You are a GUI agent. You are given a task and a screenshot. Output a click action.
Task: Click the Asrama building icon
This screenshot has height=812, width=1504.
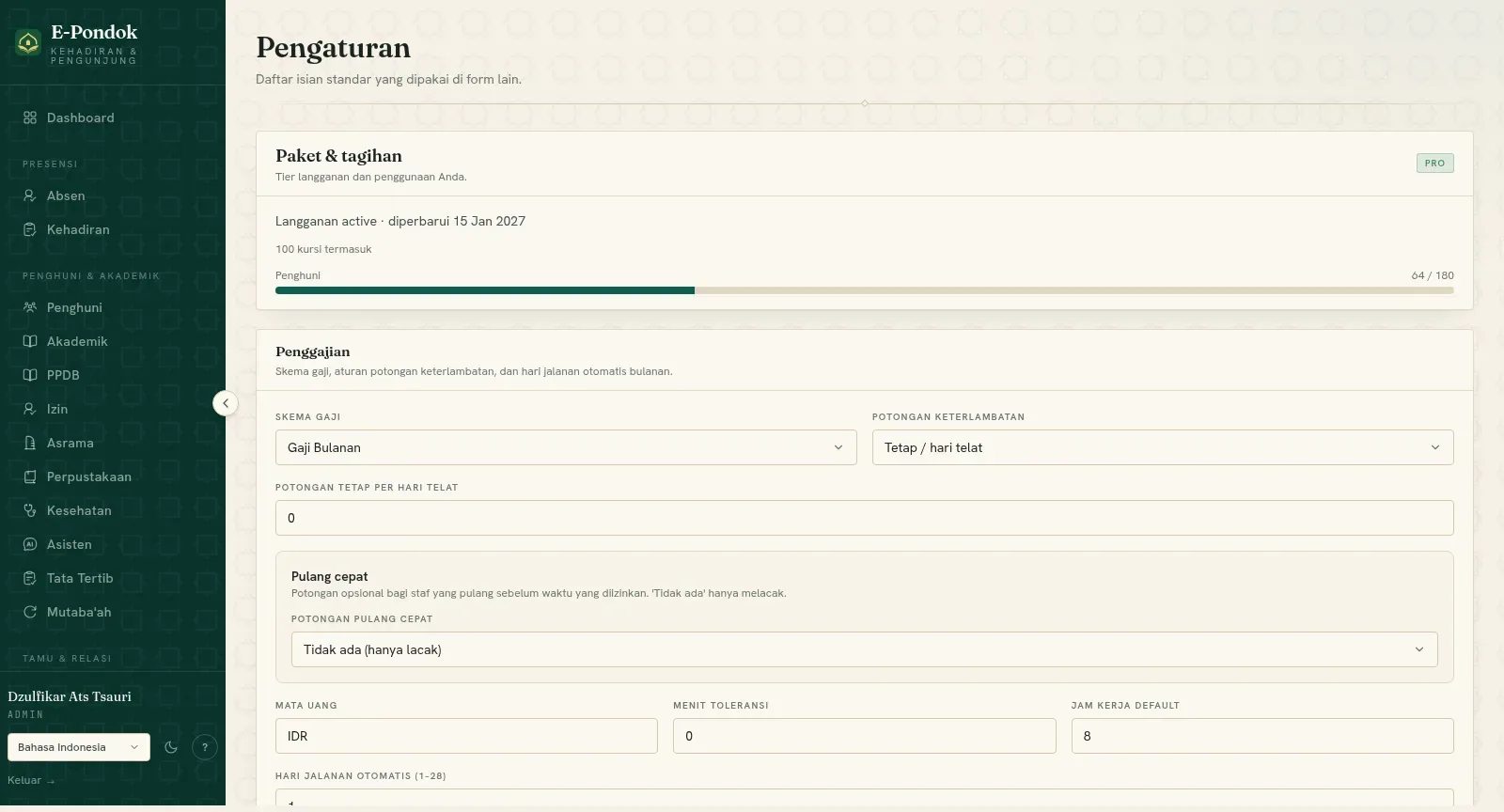pyautogui.click(x=30, y=443)
